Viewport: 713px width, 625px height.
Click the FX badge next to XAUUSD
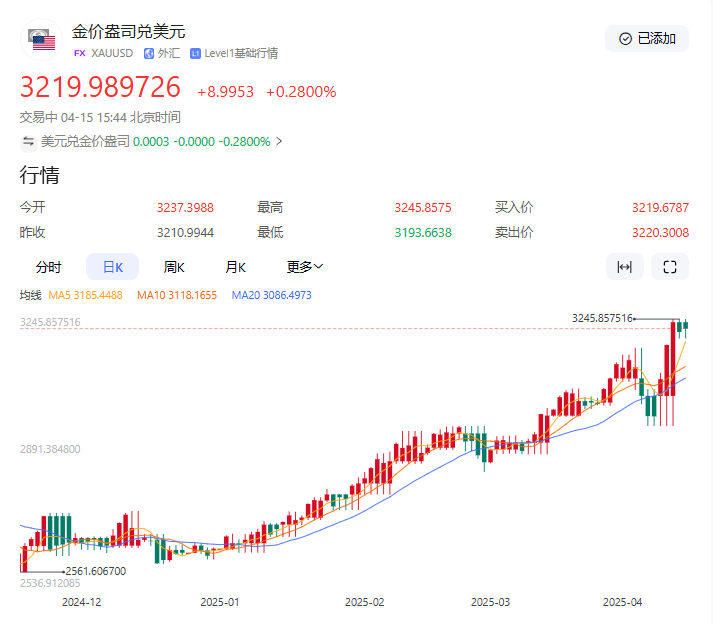80,53
